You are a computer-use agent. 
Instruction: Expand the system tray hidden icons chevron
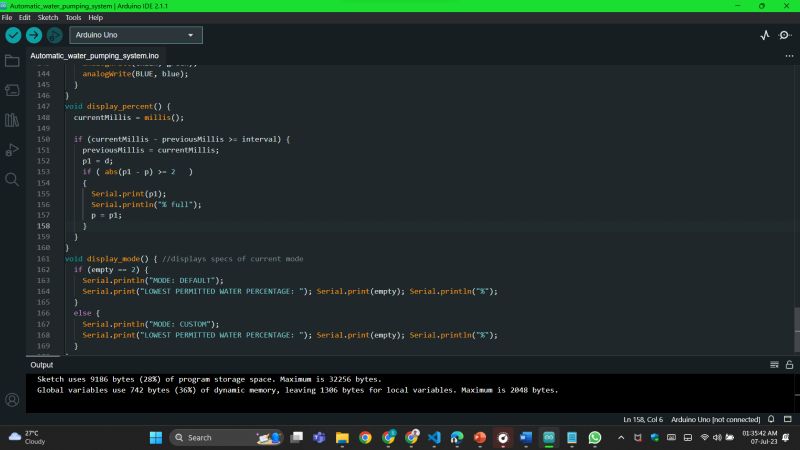tap(621, 438)
